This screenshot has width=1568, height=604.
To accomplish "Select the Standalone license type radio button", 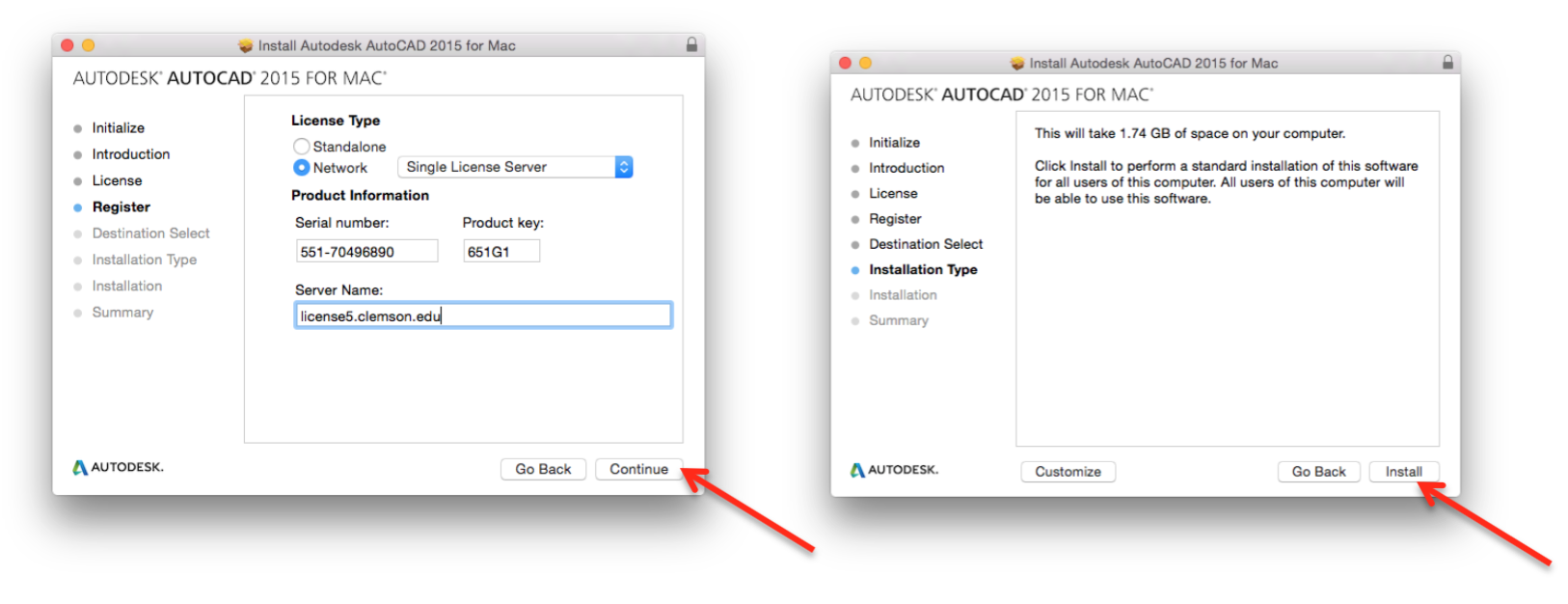I will tap(302, 147).
